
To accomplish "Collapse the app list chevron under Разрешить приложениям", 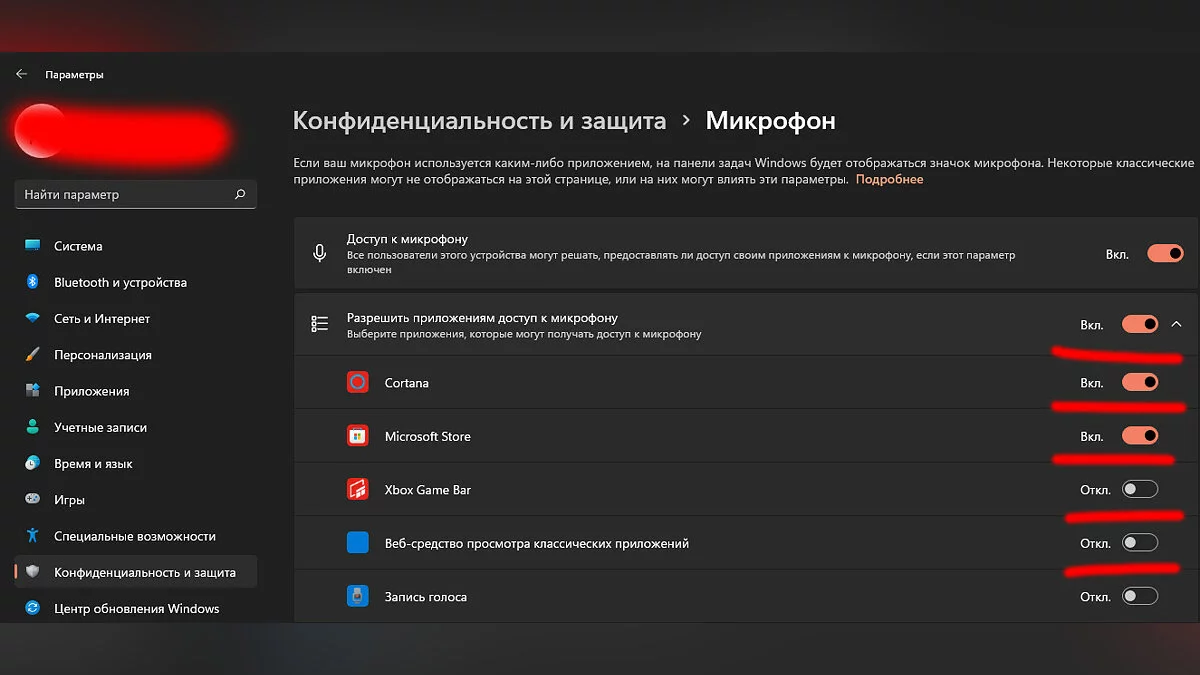I will 1176,324.
